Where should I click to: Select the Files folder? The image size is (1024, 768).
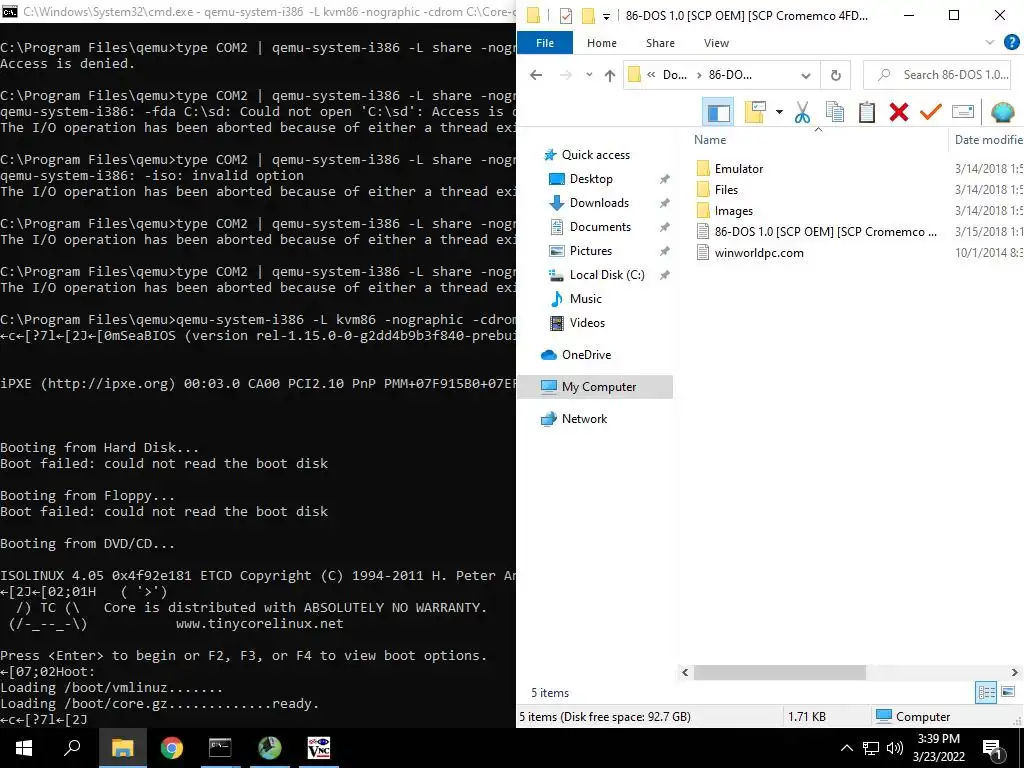pyautogui.click(x=726, y=189)
